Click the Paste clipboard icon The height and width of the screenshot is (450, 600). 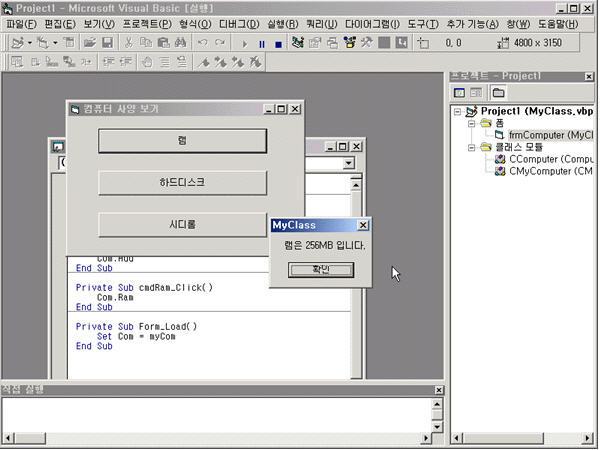coord(163,43)
